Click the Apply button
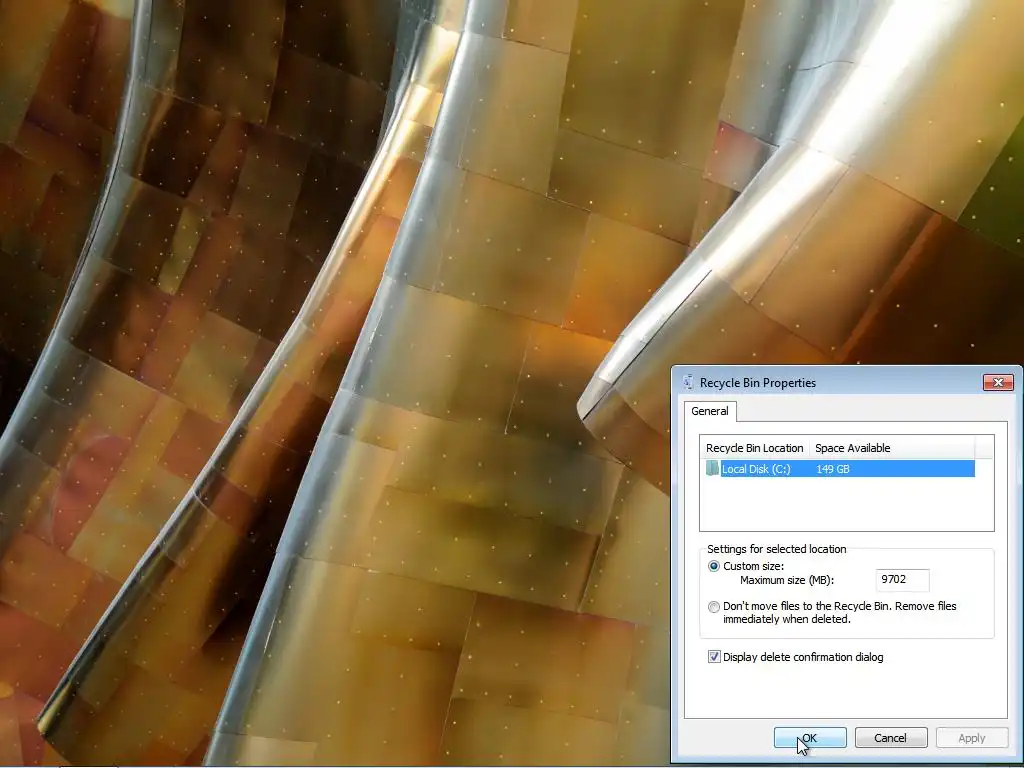 (x=972, y=738)
